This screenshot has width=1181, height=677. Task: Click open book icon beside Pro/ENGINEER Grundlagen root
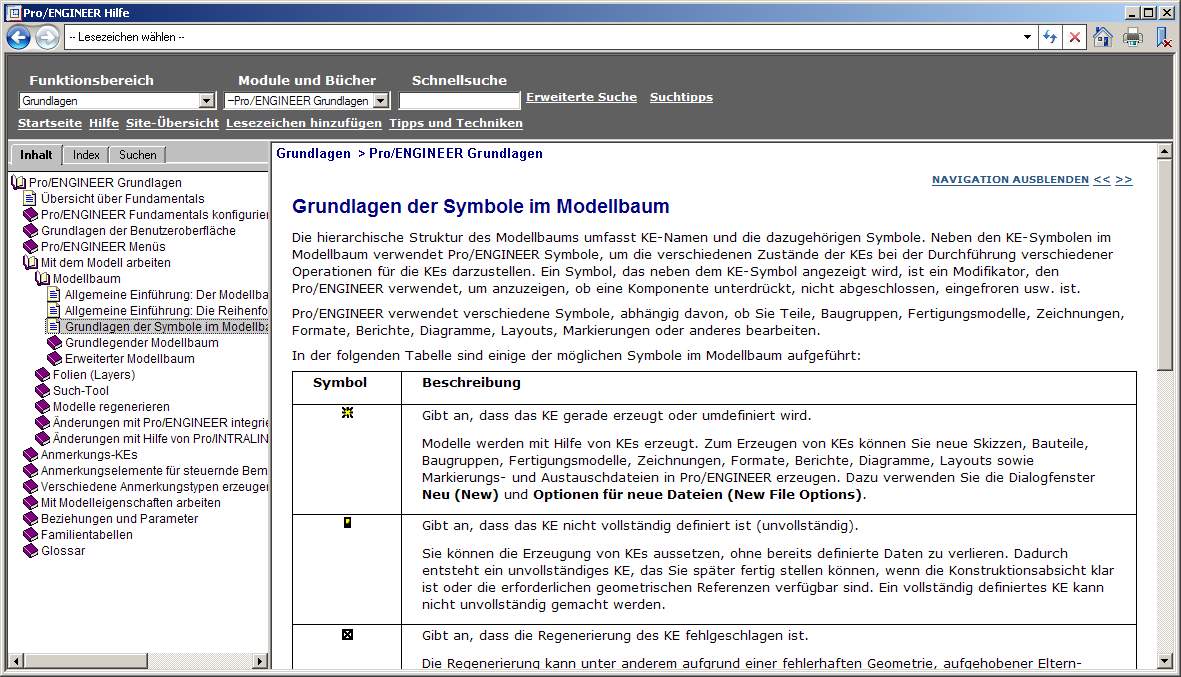pos(19,182)
